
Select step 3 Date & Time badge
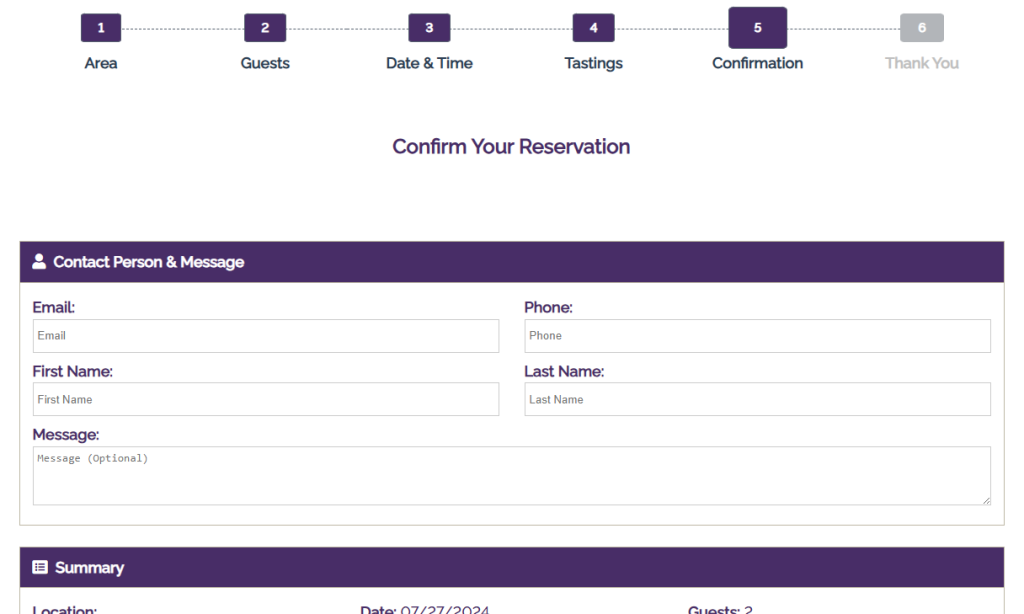pos(429,28)
